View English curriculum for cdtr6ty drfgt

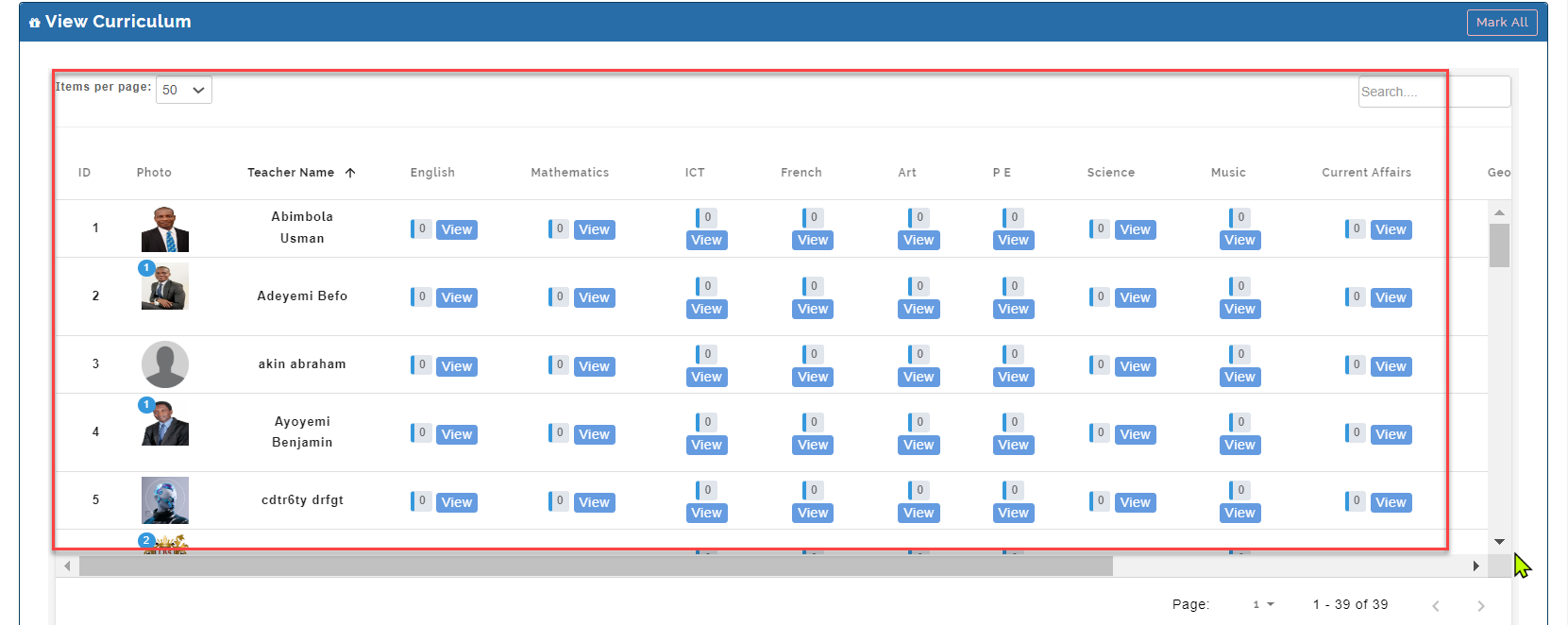(457, 502)
